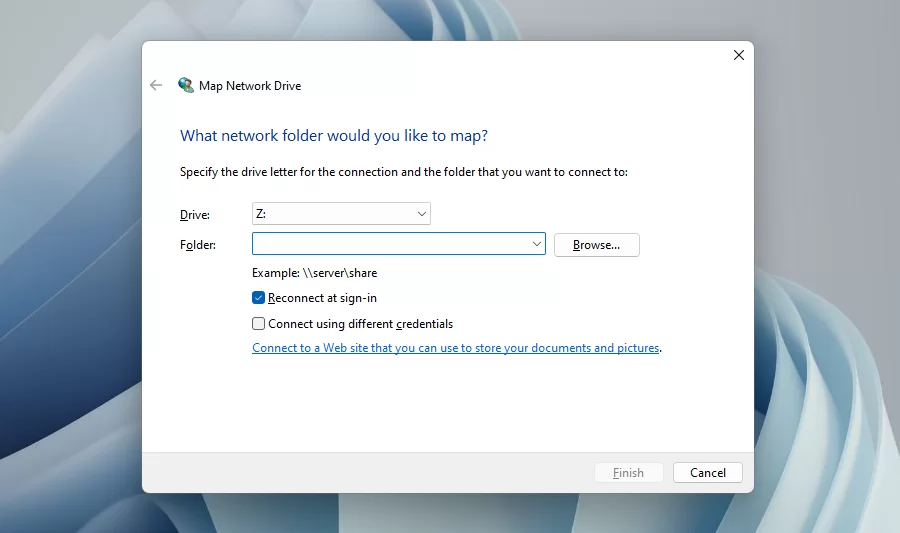Close the Map Network Drive dialog

(739, 55)
